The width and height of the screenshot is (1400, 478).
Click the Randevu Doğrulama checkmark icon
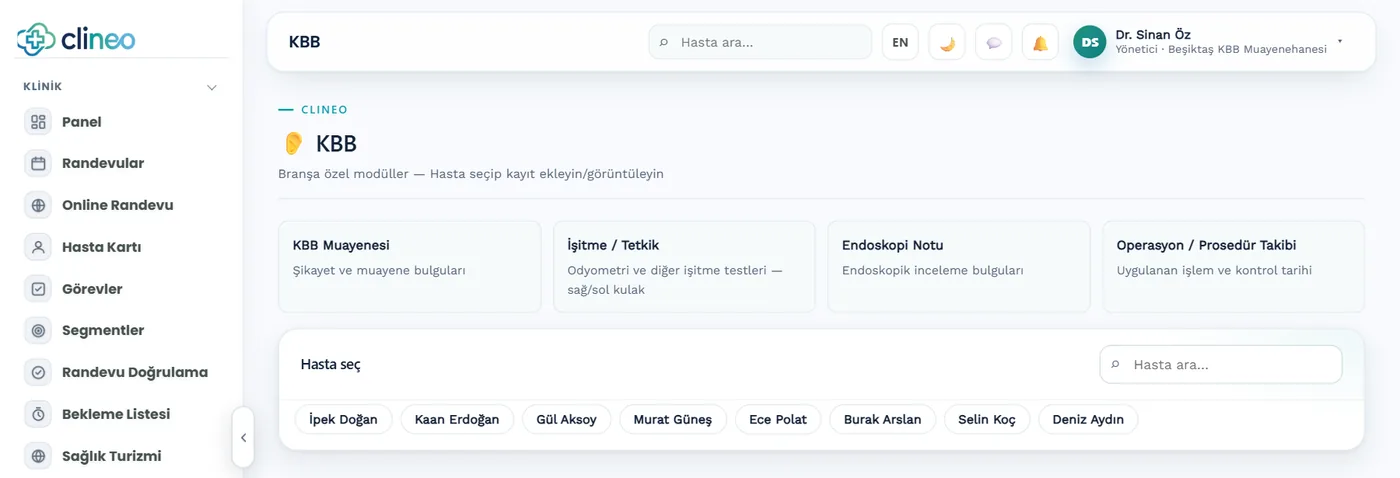pos(38,372)
